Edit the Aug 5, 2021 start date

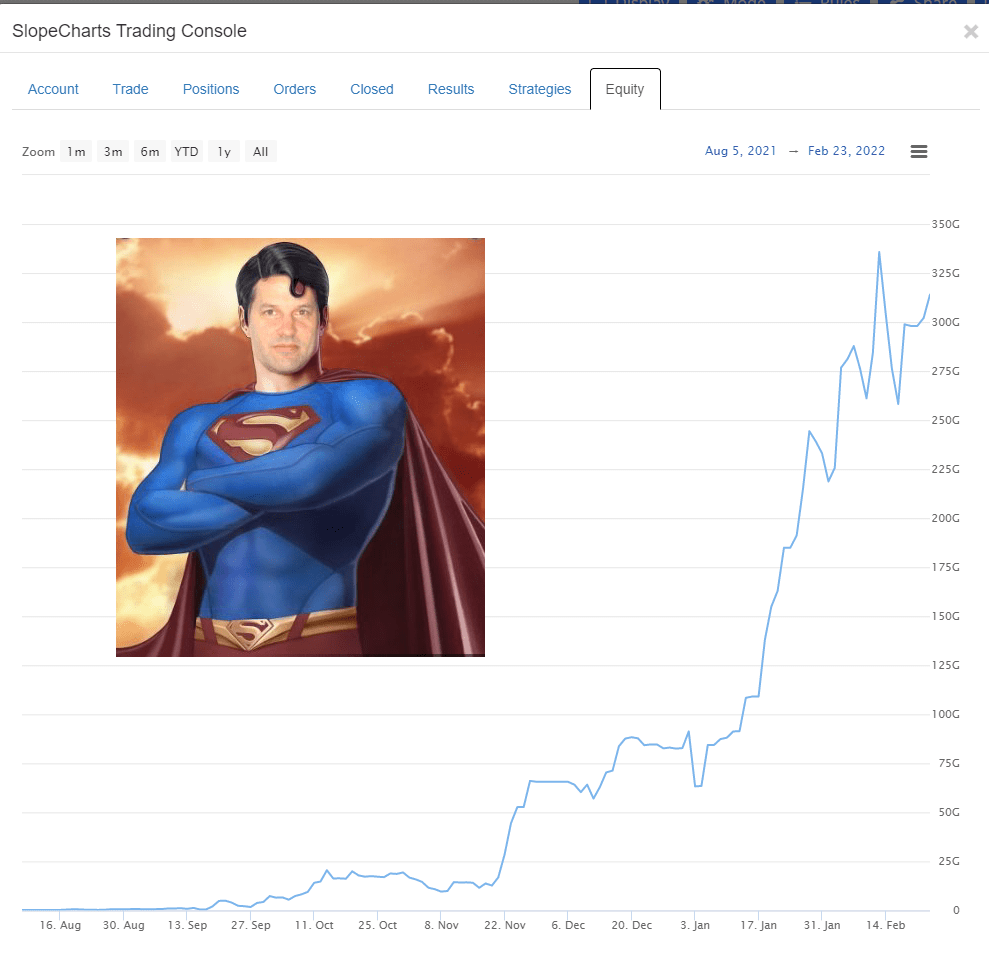coord(740,151)
